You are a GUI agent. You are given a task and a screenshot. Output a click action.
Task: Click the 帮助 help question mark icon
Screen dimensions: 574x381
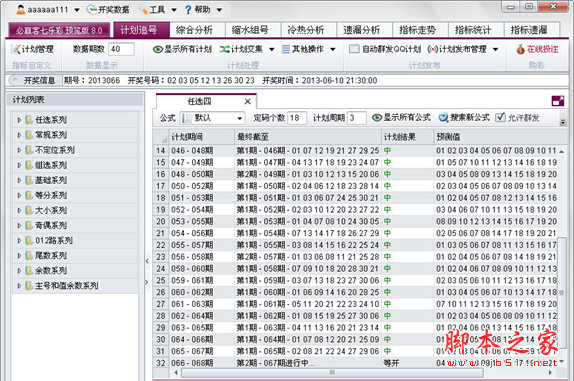(188, 10)
